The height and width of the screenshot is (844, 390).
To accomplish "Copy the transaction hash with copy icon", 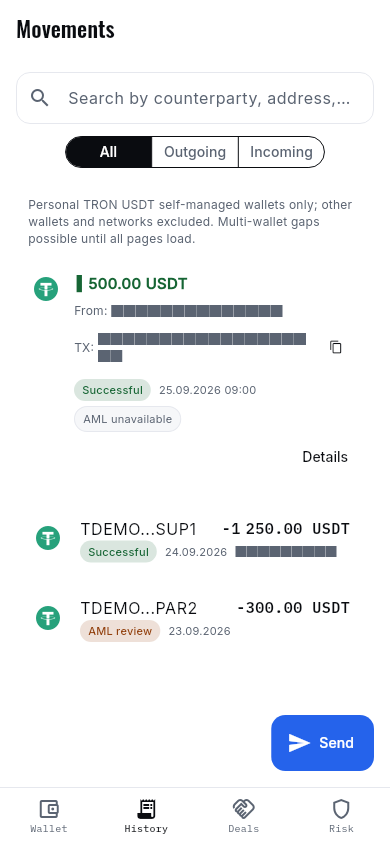I will pos(336,347).
